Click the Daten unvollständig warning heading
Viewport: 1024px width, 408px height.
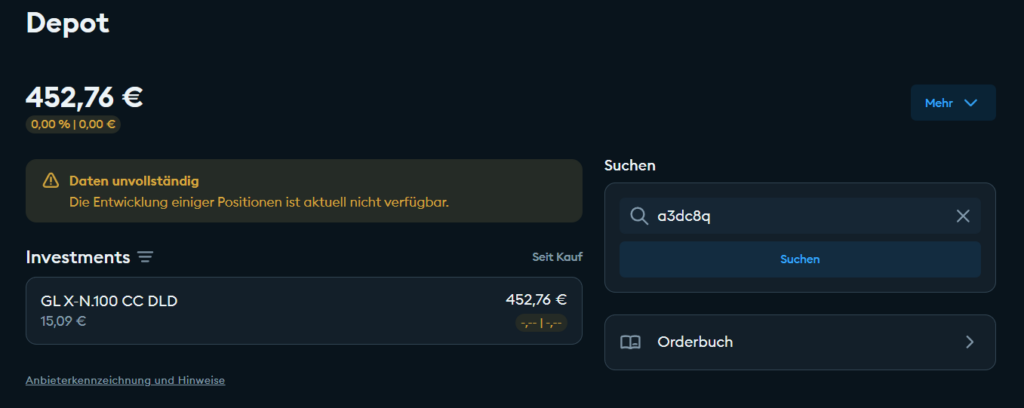click(134, 181)
